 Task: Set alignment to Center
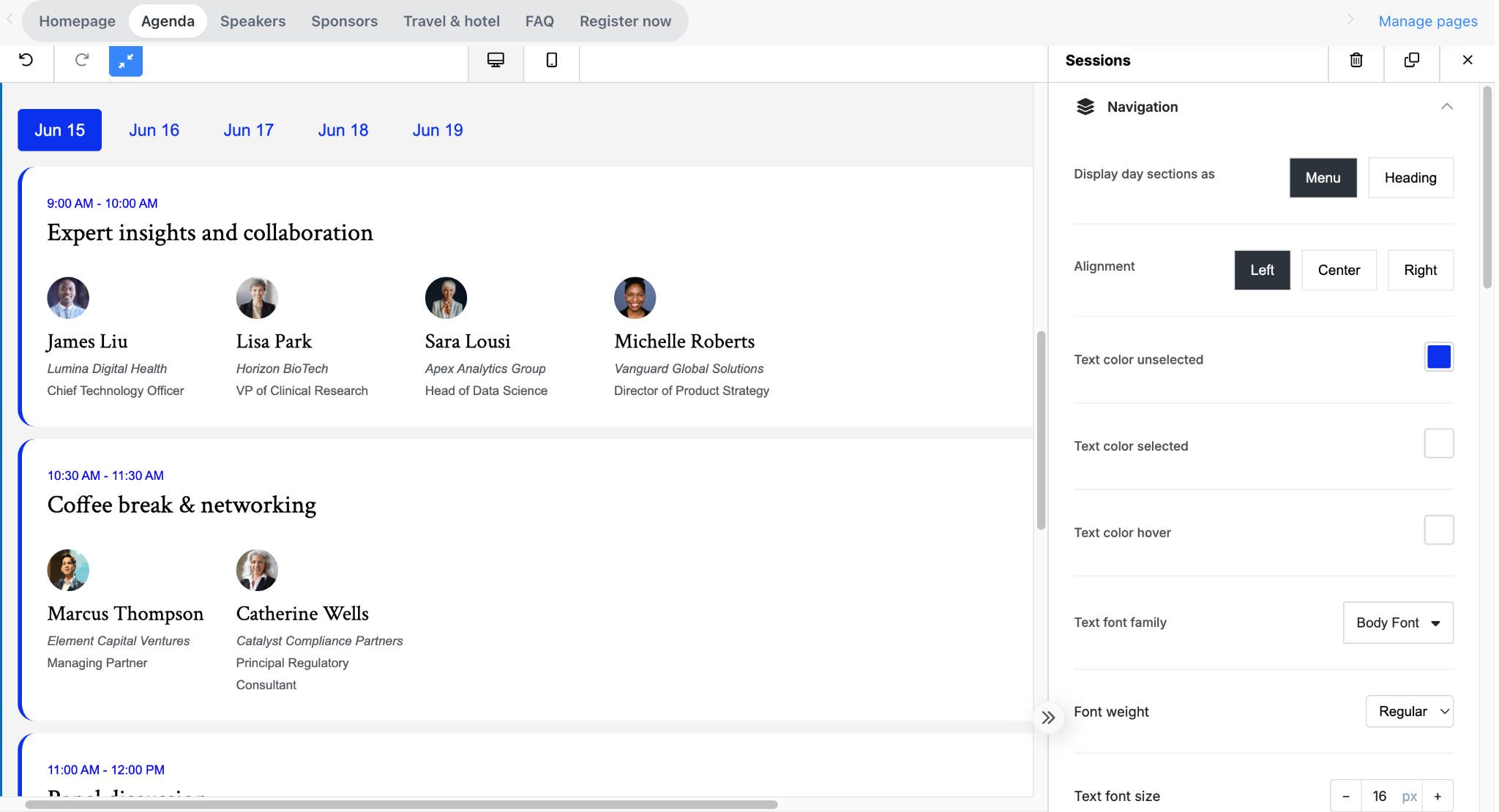1339,270
